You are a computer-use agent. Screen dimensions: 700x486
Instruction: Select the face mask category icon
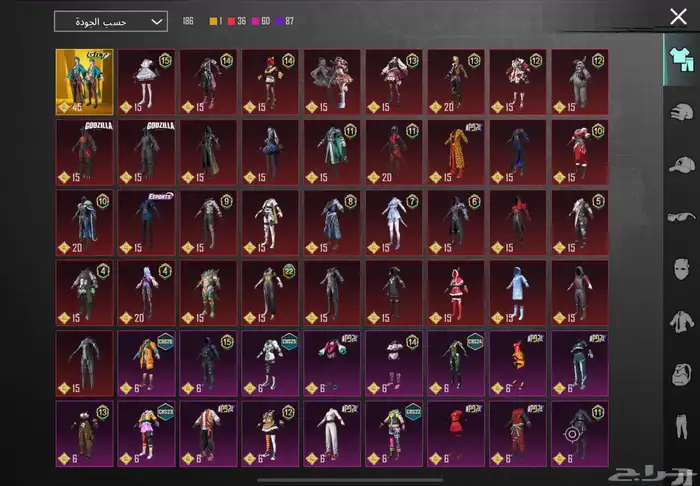click(680, 269)
